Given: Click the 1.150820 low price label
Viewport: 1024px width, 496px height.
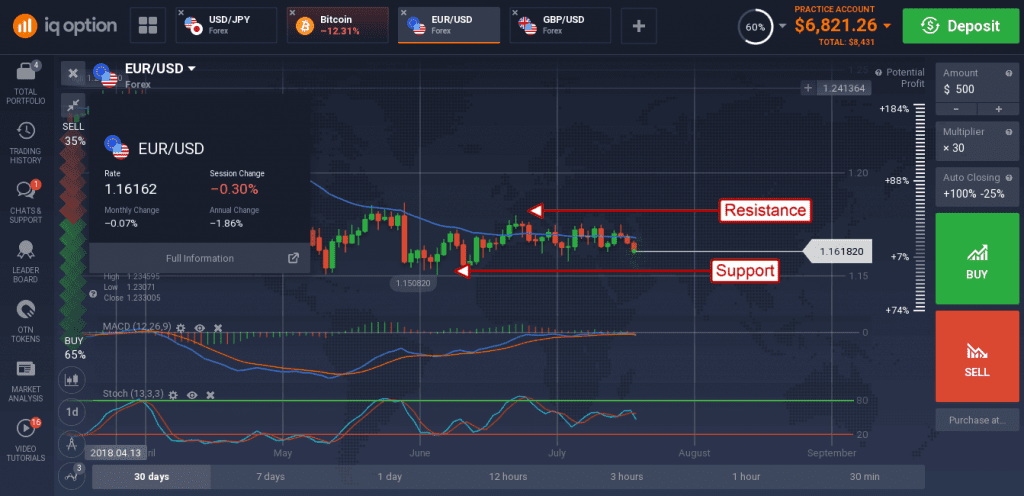Looking at the screenshot, I should tap(414, 283).
